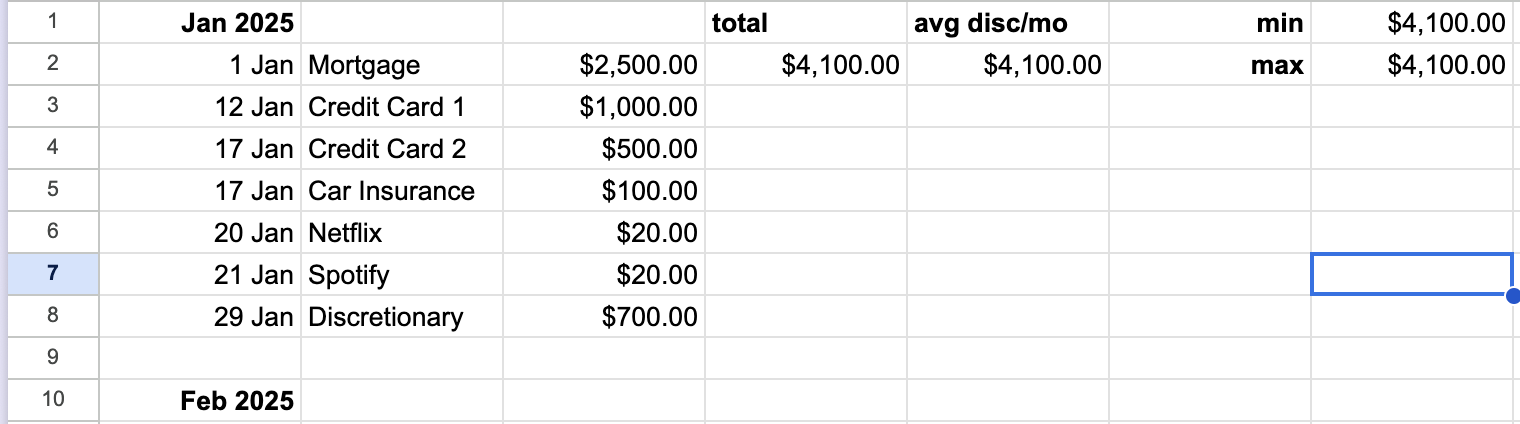
Task: Click the Spotify cell
Action: [x=402, y=275]
